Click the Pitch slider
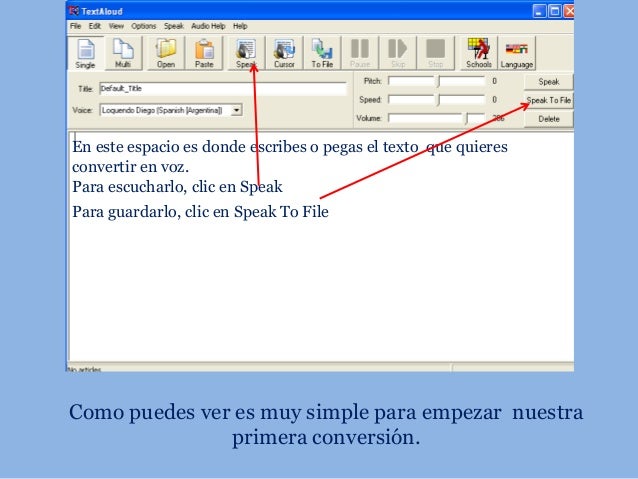This screenshot has height=479, width=638. coord(437,81)
